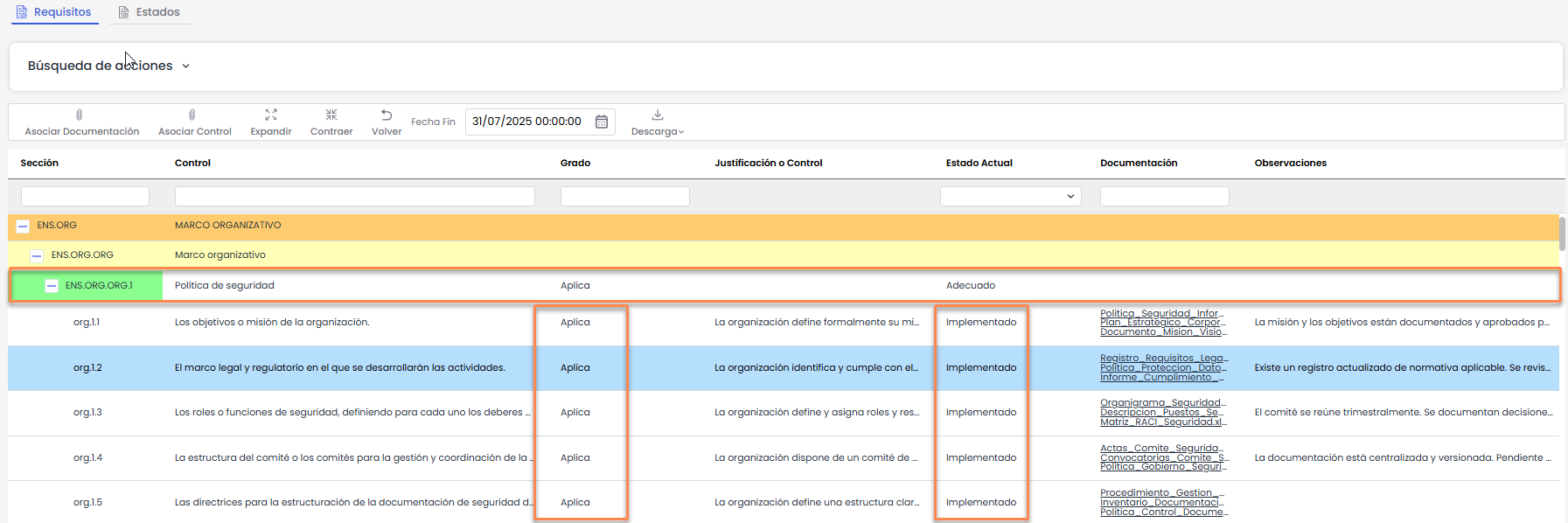1568x523 pixels.
Task: Open the Organigrama_Seguridad document link
Action: click(x=1162, y=402)
